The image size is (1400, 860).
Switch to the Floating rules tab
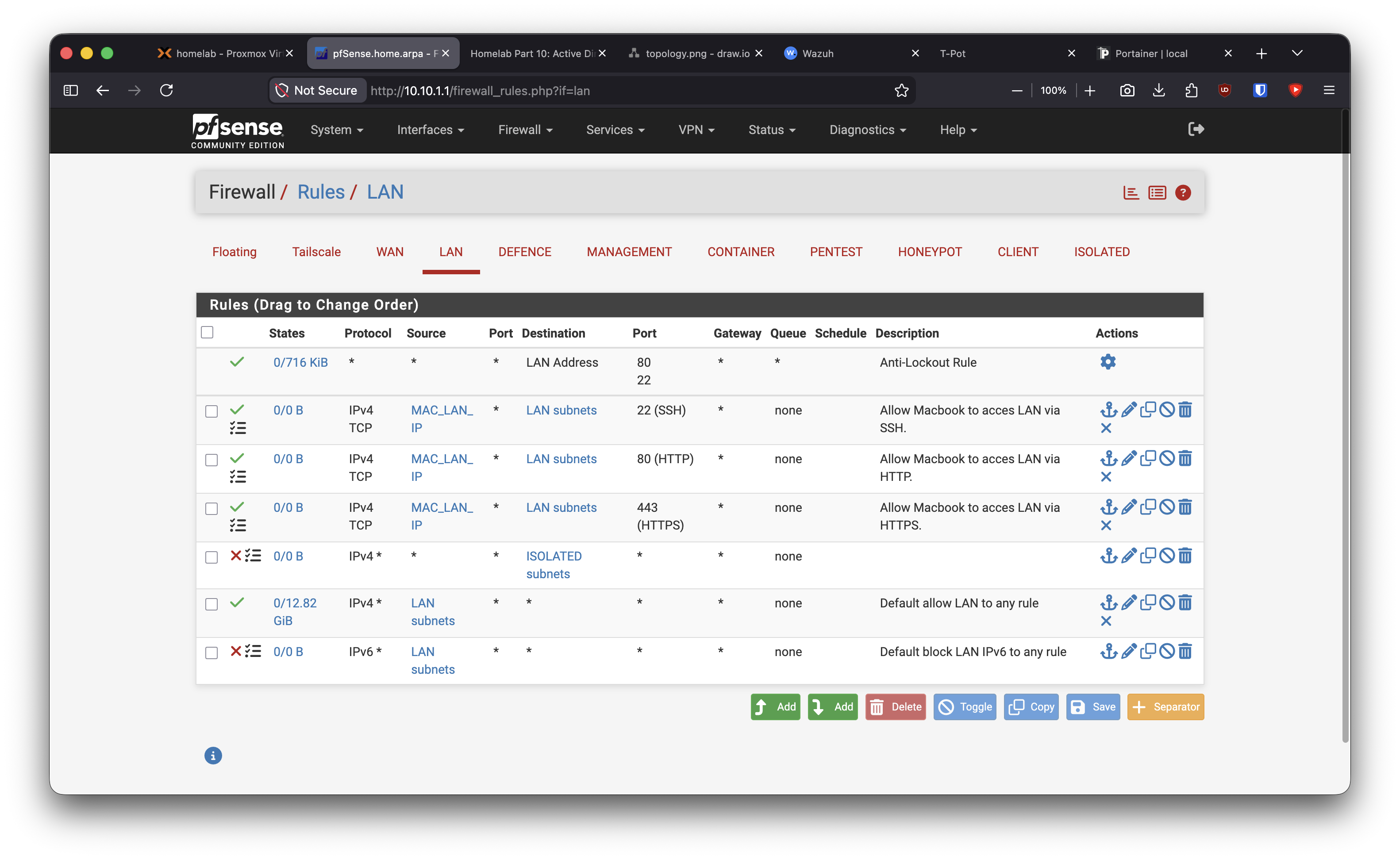coord(235,251)
